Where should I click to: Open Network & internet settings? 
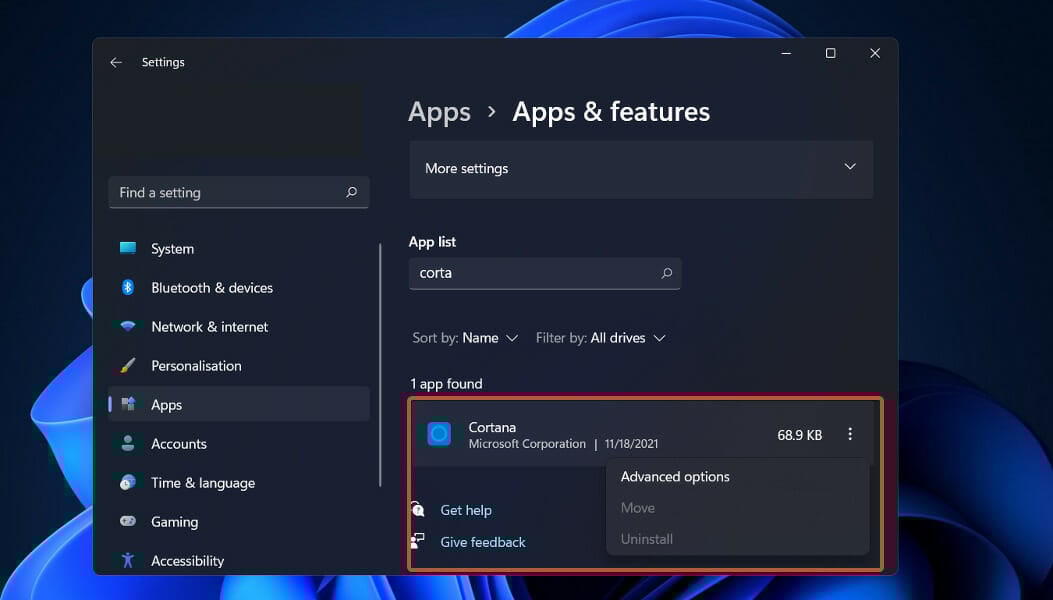tap(239, 327)
